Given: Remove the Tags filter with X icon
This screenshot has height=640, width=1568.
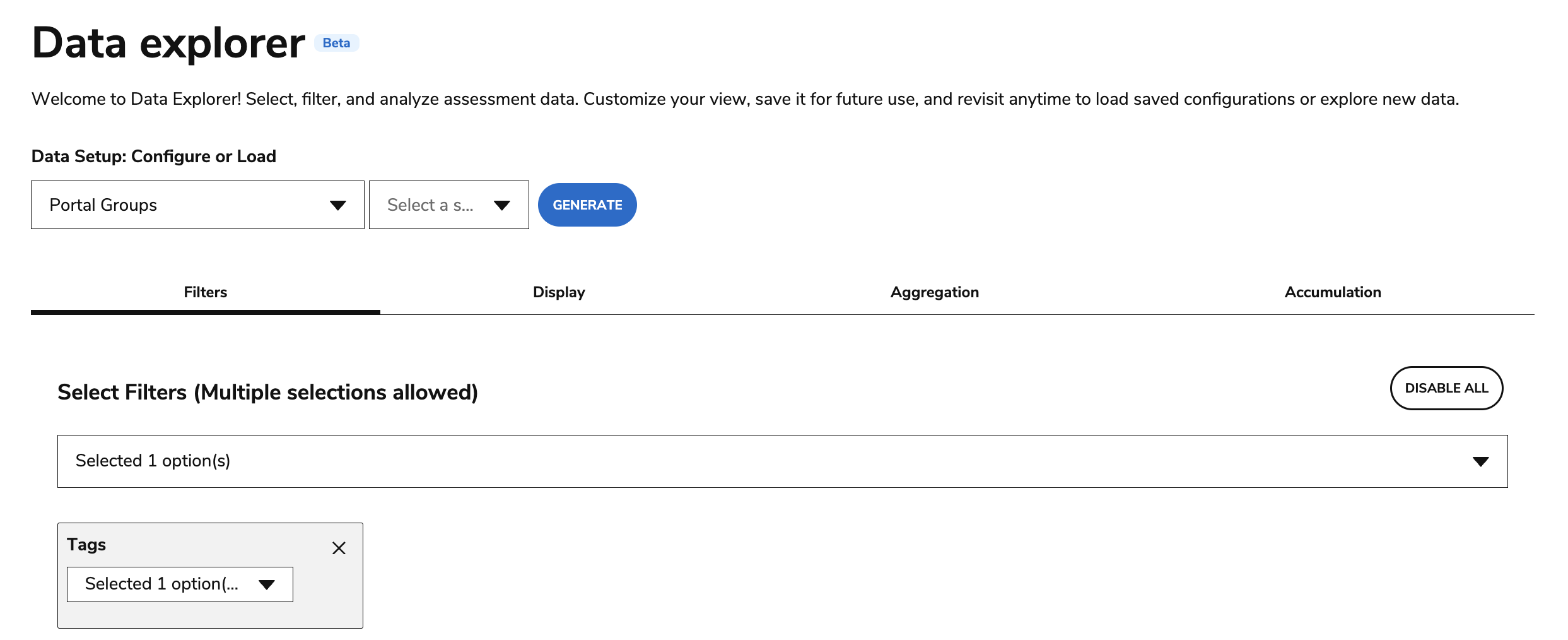Looking at the screenshot, I should 339,548.
